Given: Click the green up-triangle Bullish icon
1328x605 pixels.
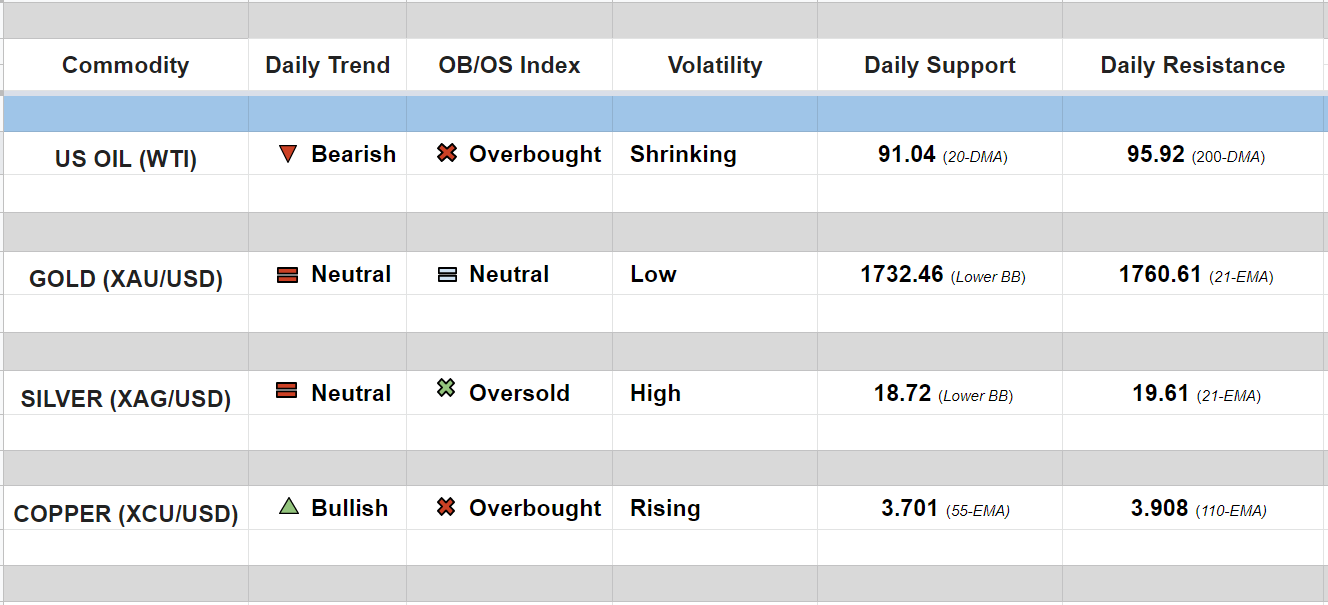Looking at the screenshot, I should pyautogui.click(x=289, y=507).
